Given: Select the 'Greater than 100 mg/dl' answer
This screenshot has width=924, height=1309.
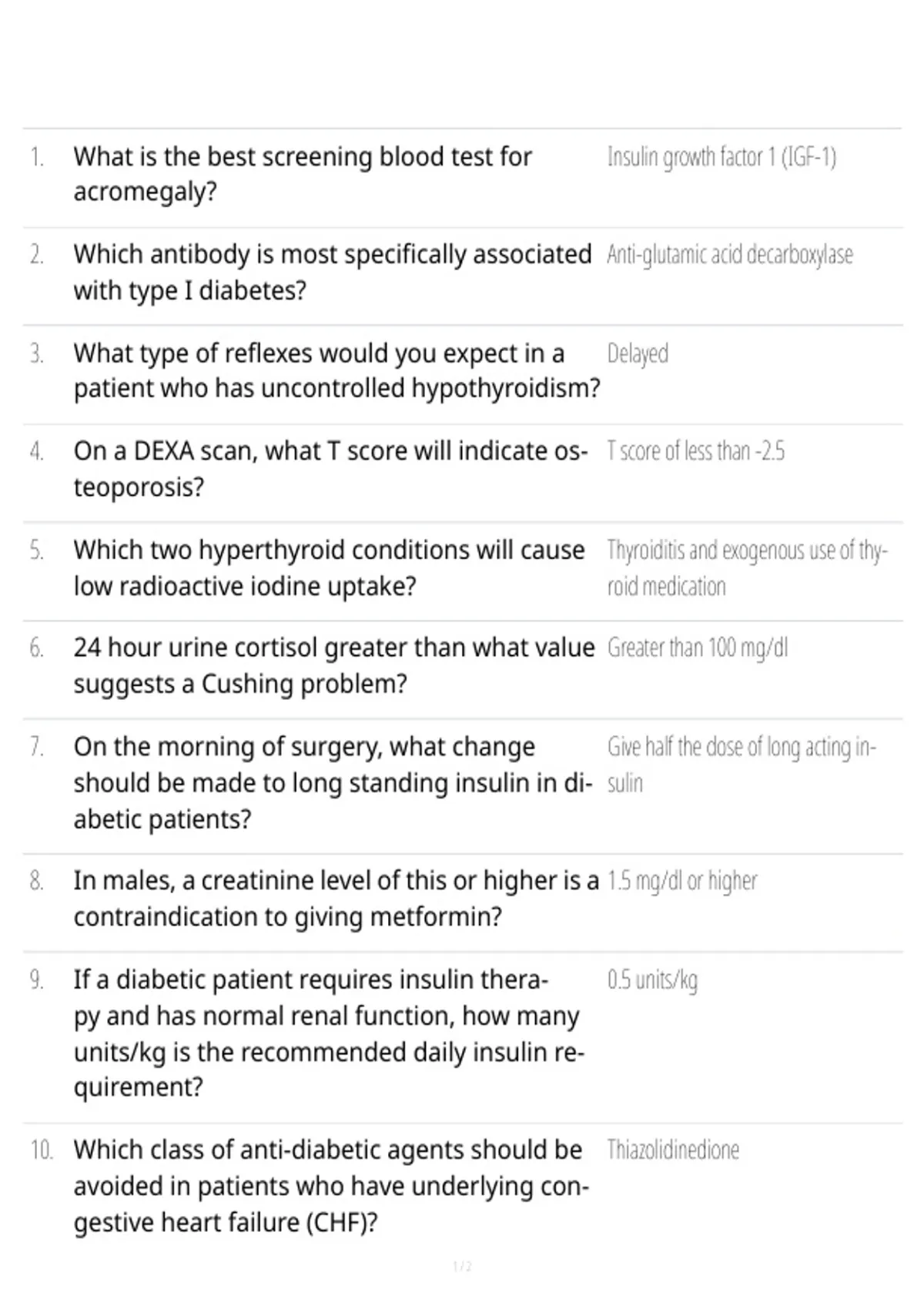Looking at the screenshot, I should (x=698, y=648).
